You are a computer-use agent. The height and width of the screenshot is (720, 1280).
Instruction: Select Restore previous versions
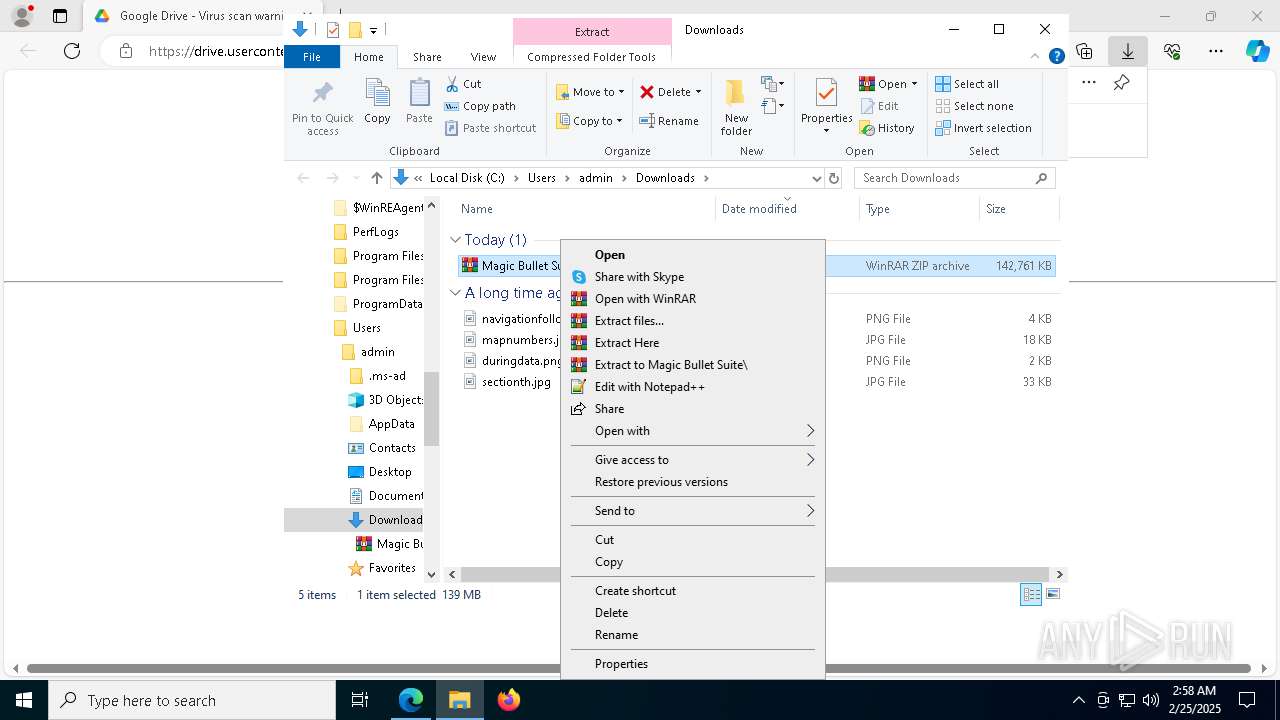pyautogui.click(x=692, y=482)
